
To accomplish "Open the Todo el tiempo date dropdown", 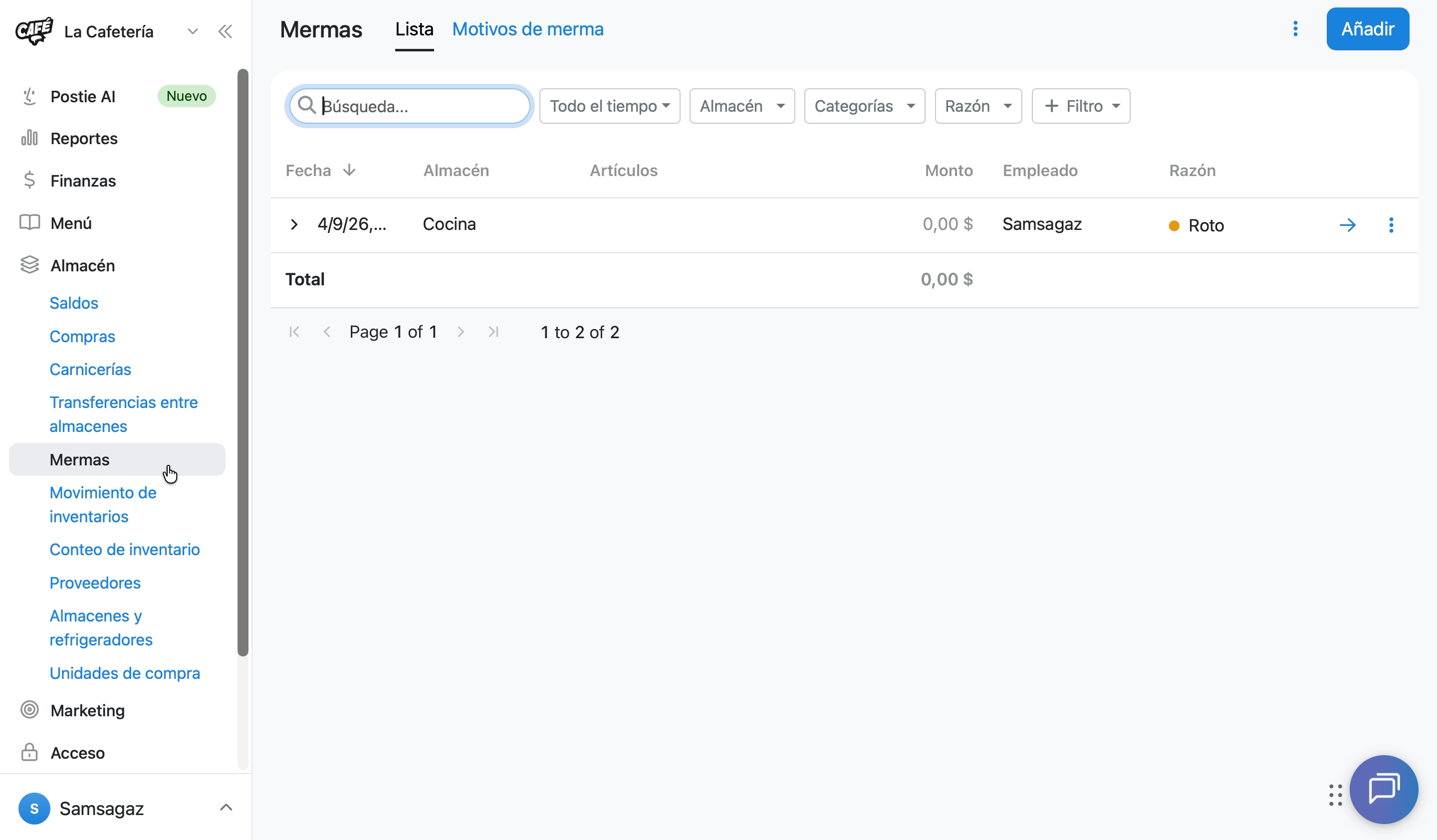I will point(610,106).
